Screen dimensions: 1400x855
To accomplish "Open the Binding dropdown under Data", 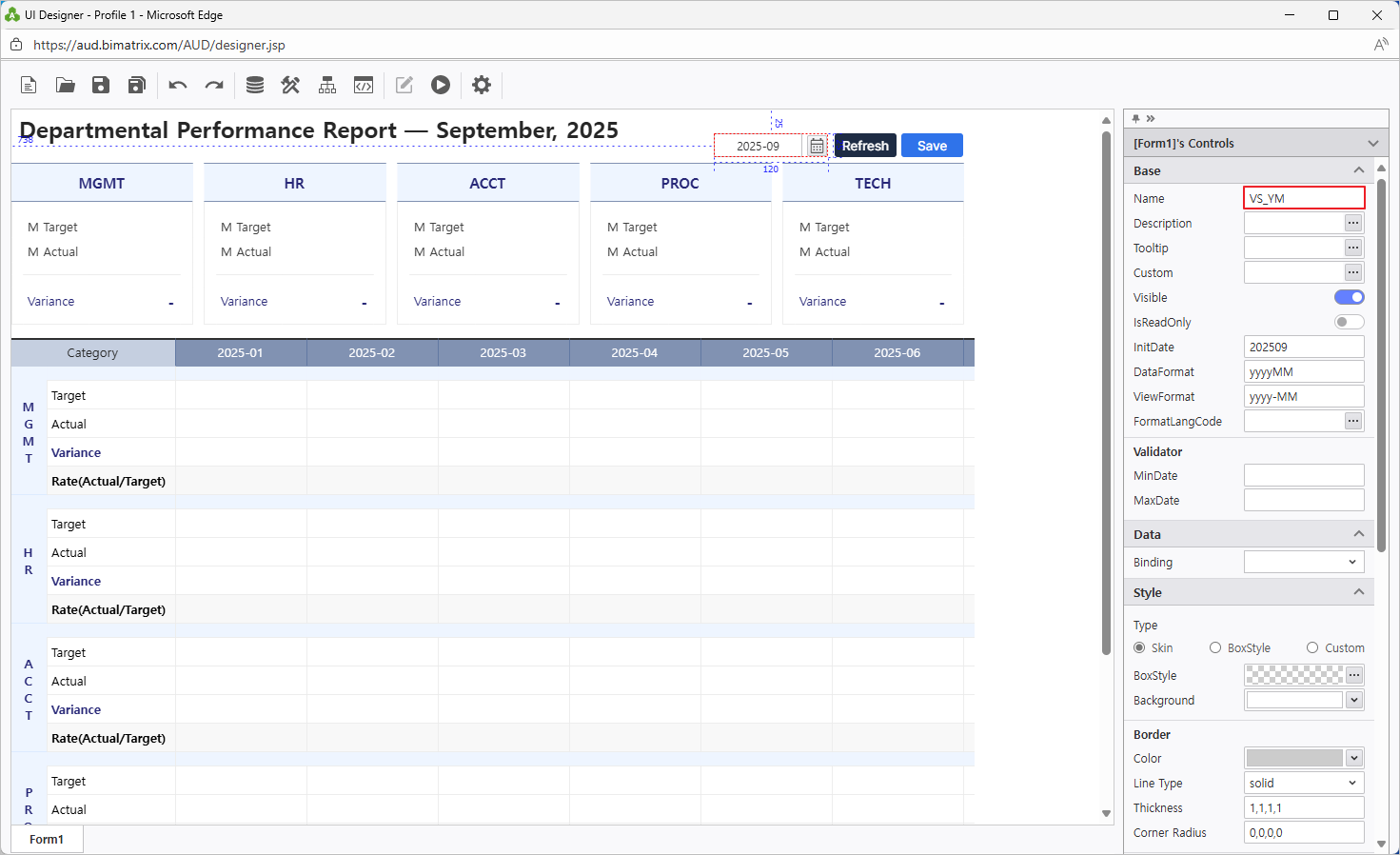I will coord(1351,562).
